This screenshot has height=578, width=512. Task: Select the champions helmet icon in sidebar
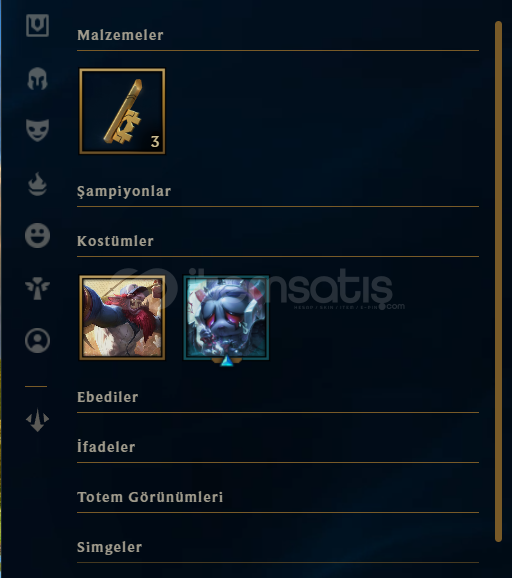[37, 78]
